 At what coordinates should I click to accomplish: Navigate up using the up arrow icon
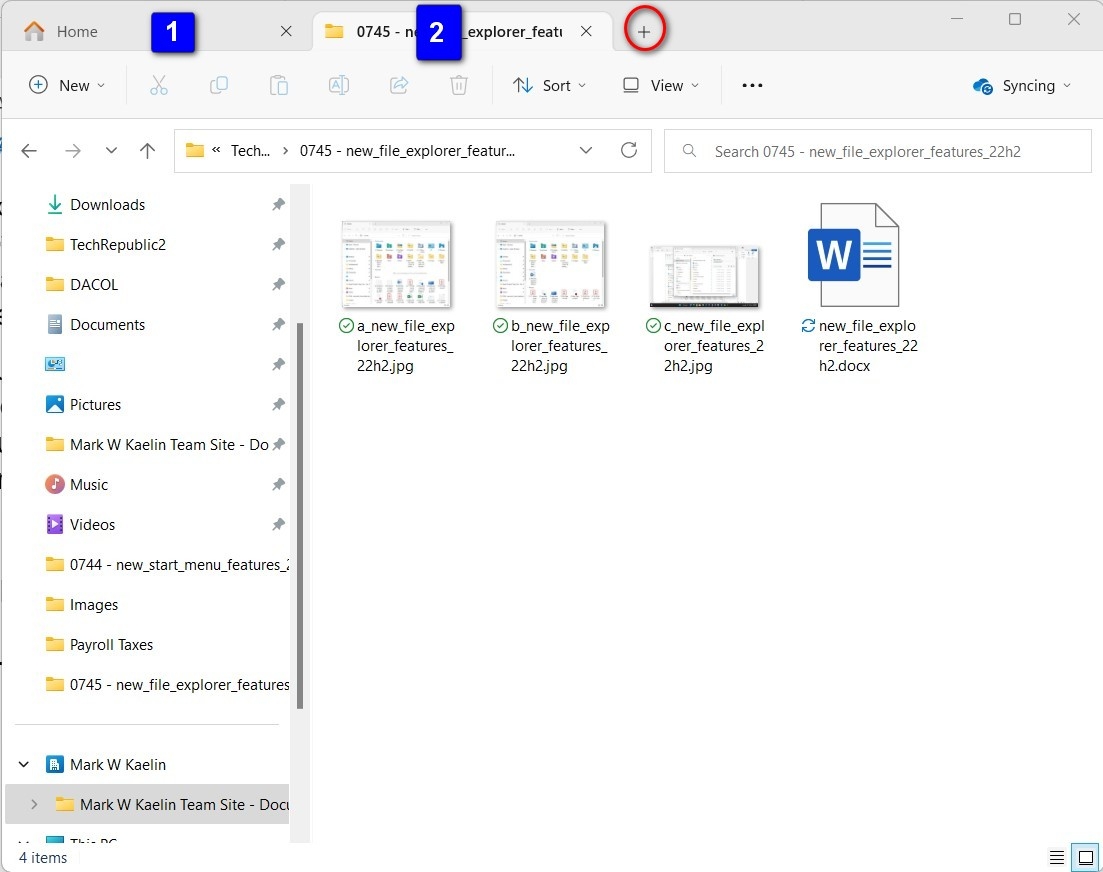[147, 150]
